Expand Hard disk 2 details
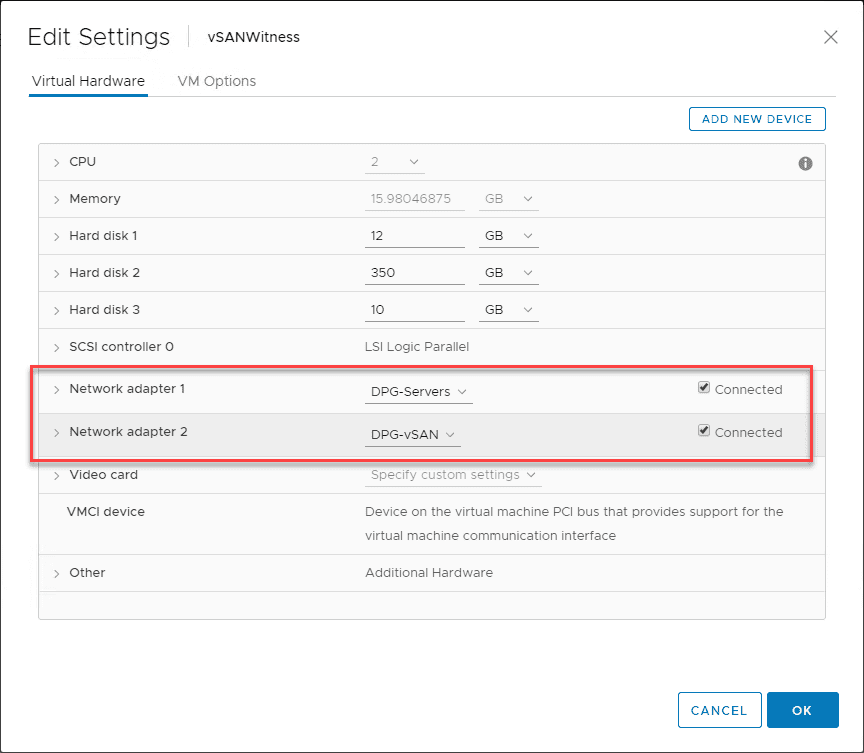 (56, 273)
